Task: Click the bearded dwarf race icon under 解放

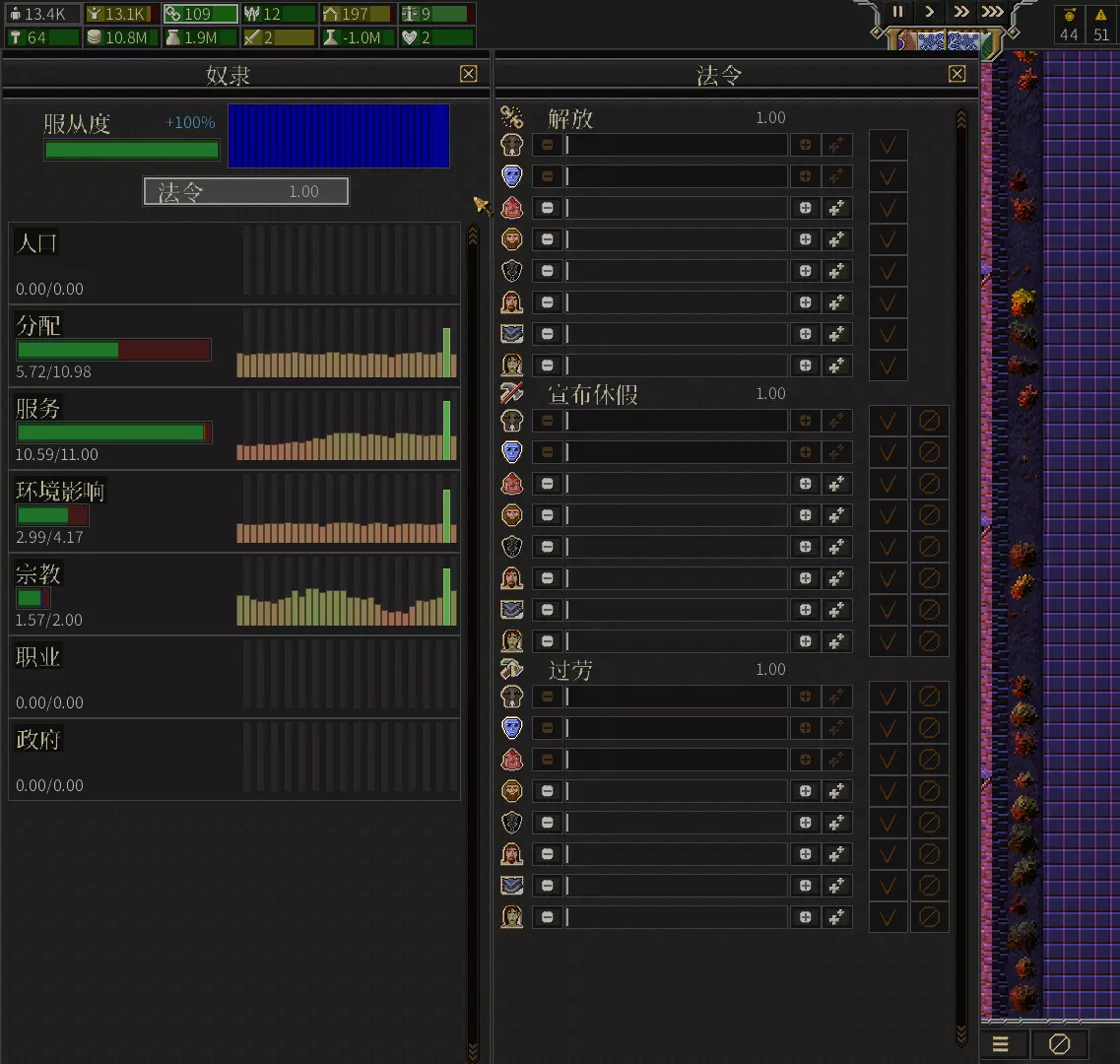Action: pyautogui.click(x=511, y=239)
